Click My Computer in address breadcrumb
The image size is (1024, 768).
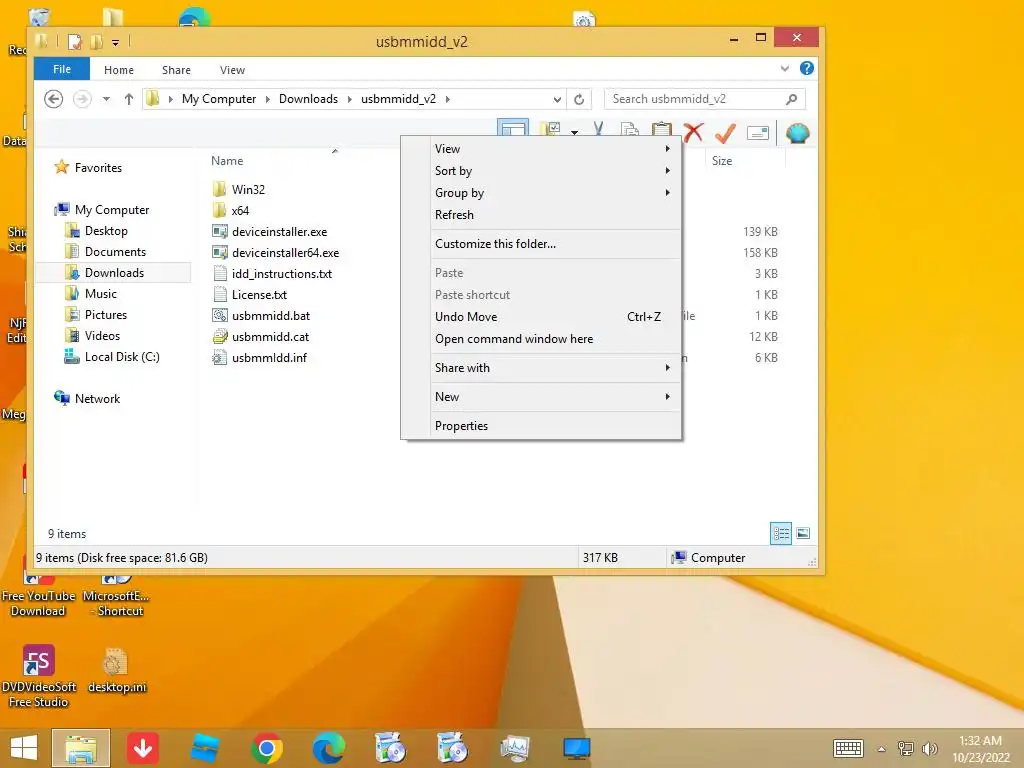[x=219, y=99]
